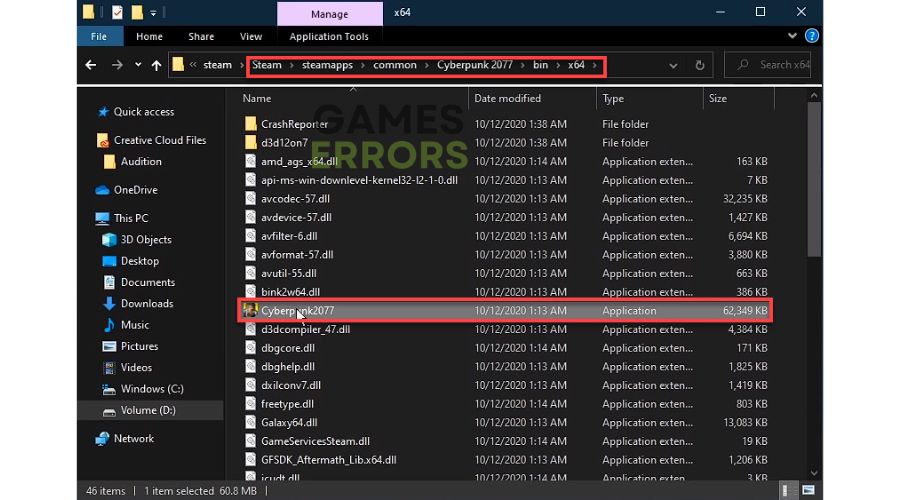This screenshot has height=500, width=900.
Task: Open the File Explorer help icon
Action: point(812,36)
